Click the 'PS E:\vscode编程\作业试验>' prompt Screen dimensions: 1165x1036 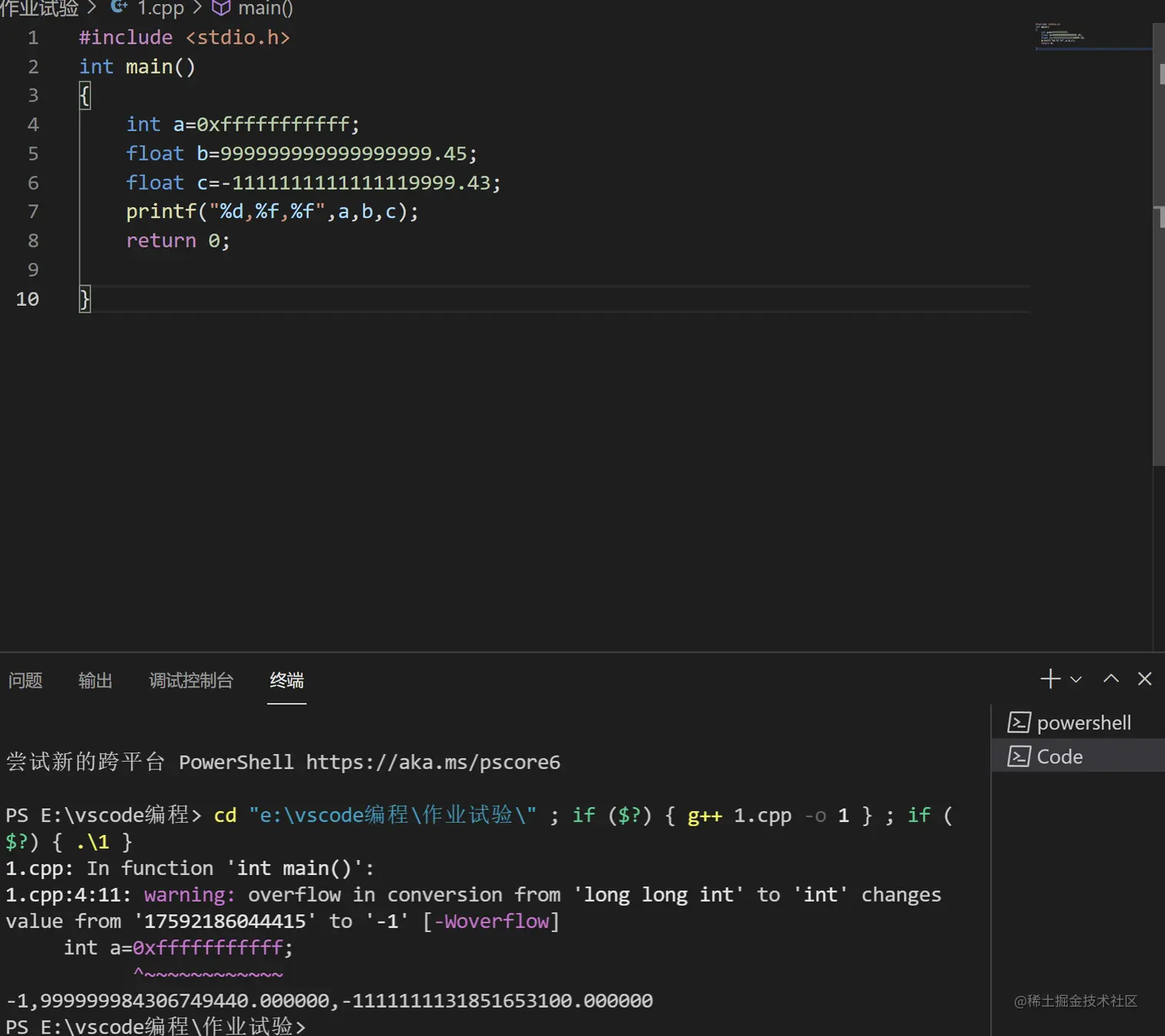pos(156,1026)
